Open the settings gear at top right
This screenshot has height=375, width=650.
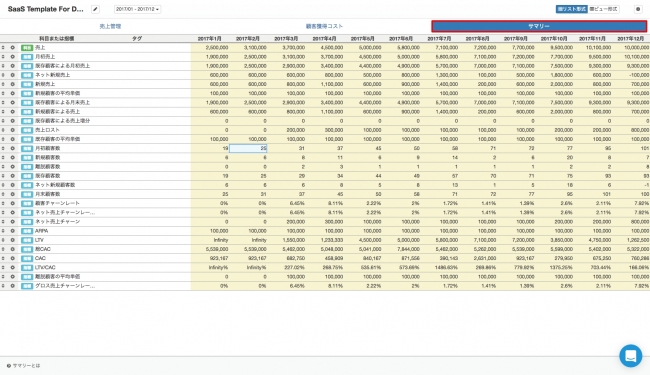click(638, 9)
